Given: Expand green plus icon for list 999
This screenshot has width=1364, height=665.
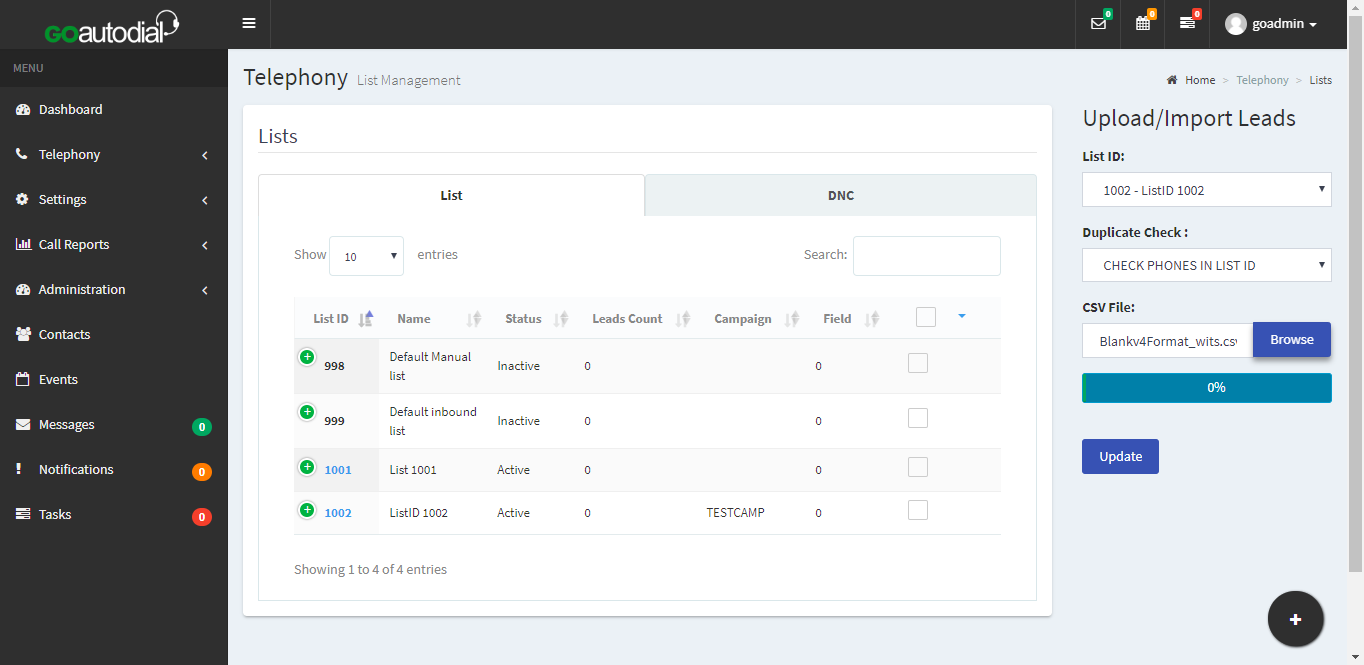Looking at the screenshot, I should pos(307,411).
